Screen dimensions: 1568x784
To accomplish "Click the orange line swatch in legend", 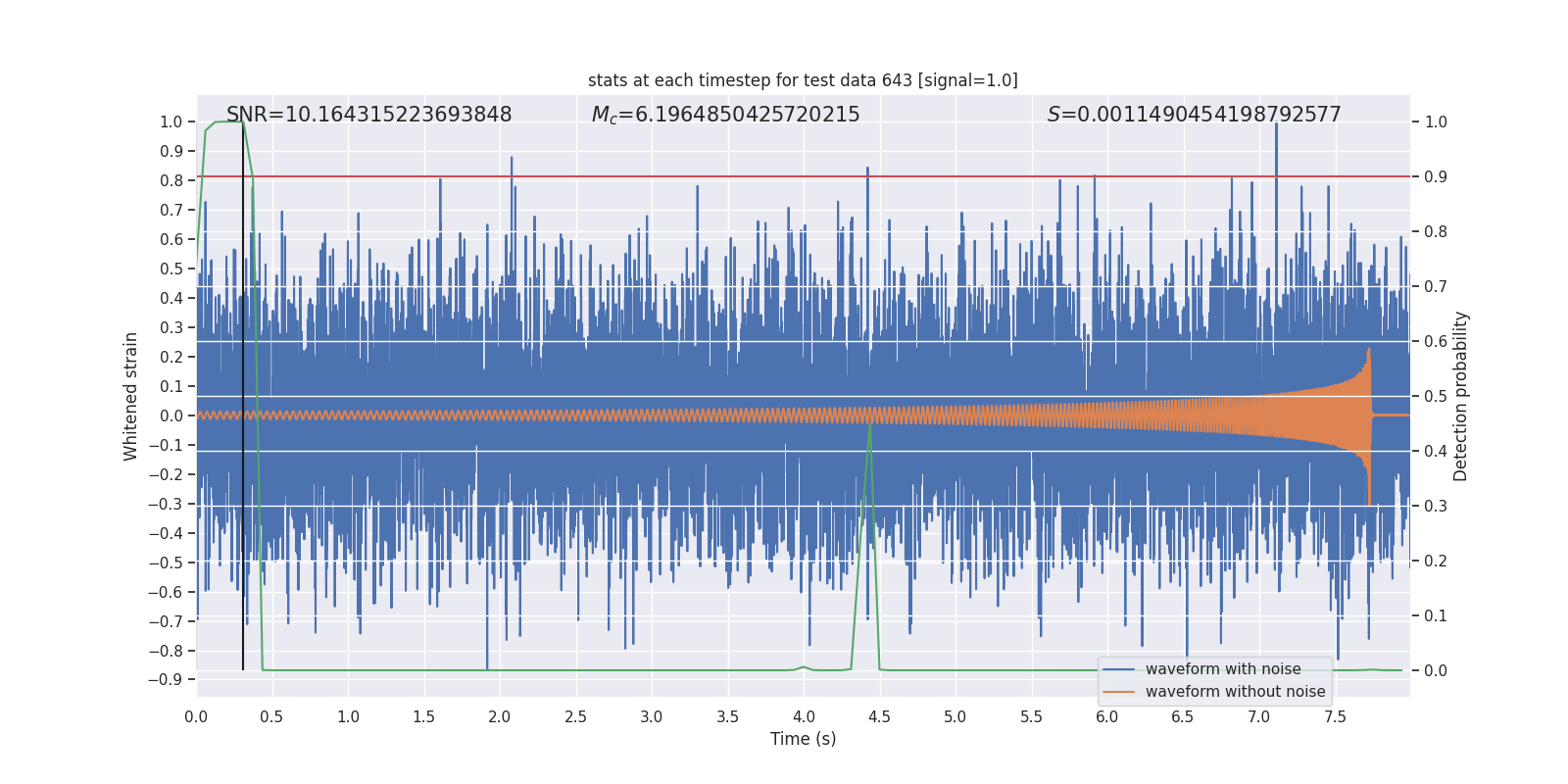I will click(1119, 692).
